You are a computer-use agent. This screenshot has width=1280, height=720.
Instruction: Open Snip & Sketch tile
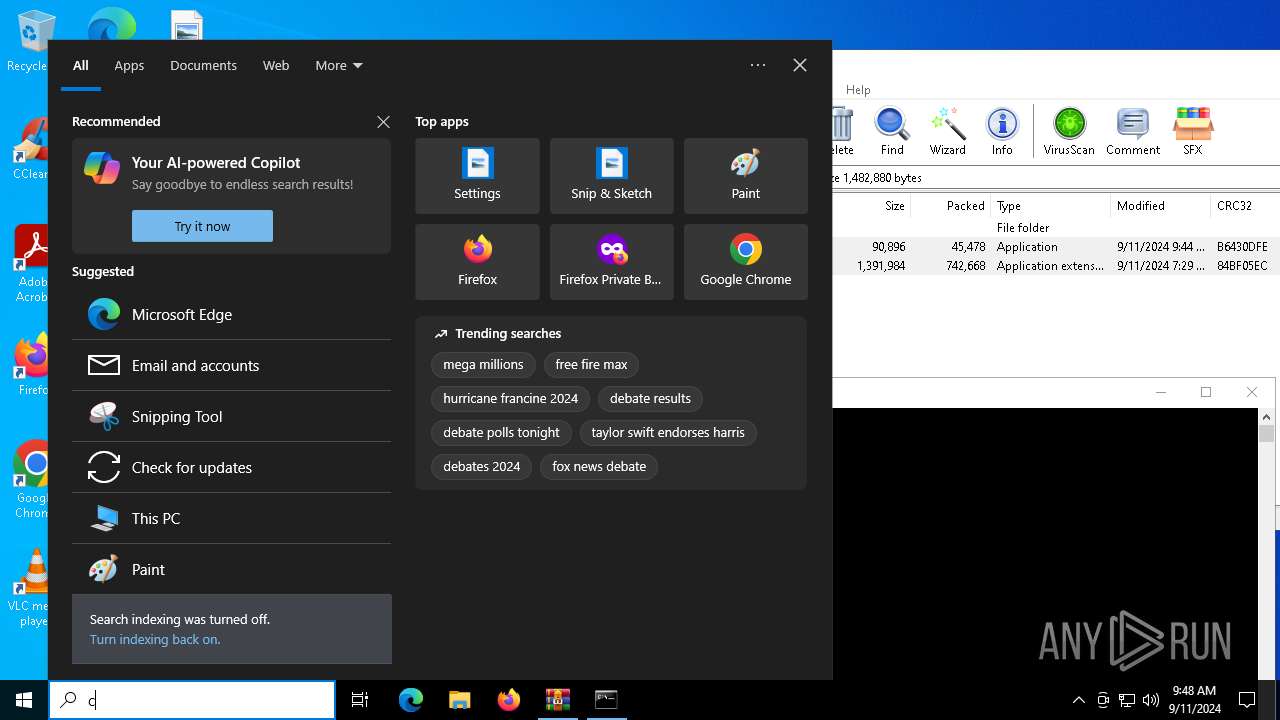tap(611, 176)
